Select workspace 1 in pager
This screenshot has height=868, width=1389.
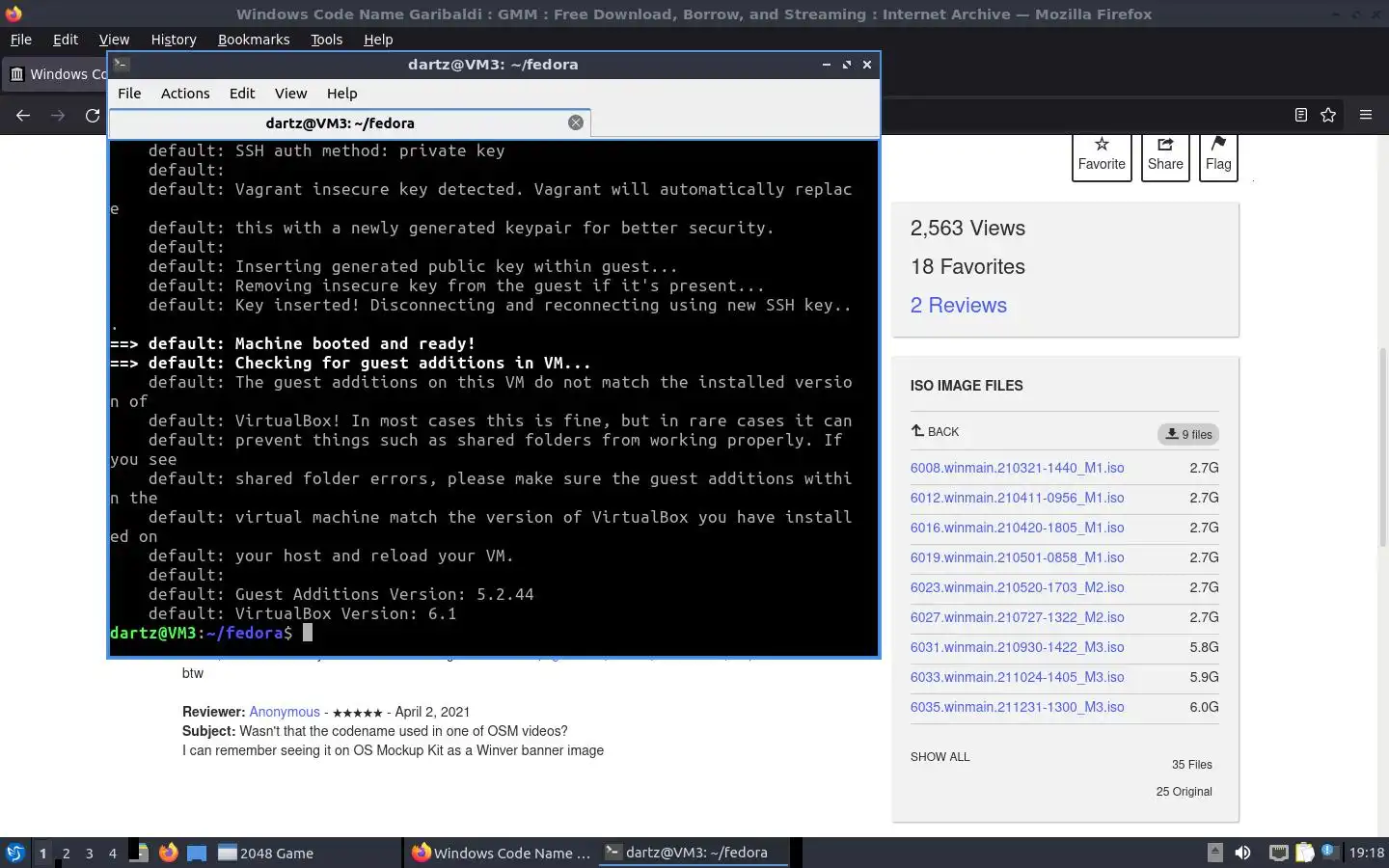(x=42, y=853)
